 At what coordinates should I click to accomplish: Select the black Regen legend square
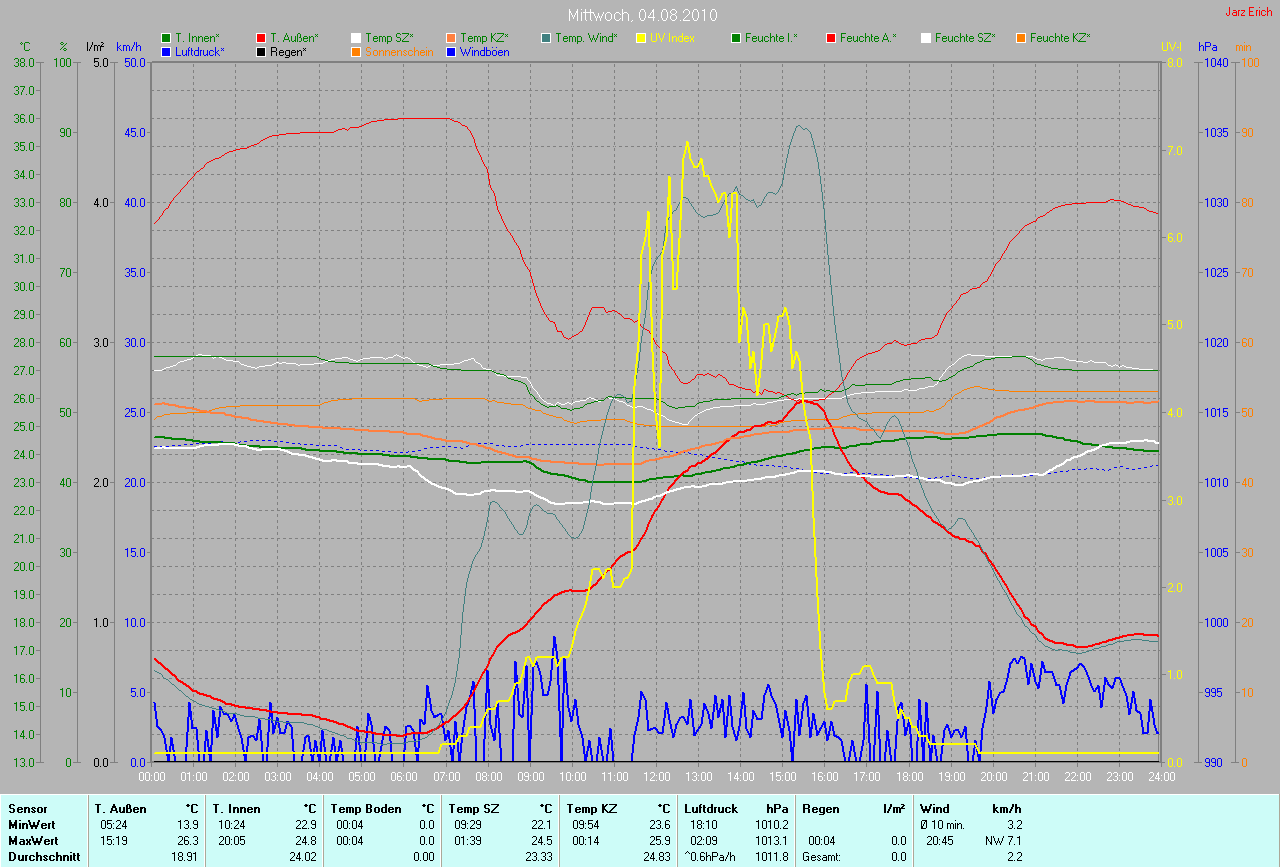coord(261,51)
